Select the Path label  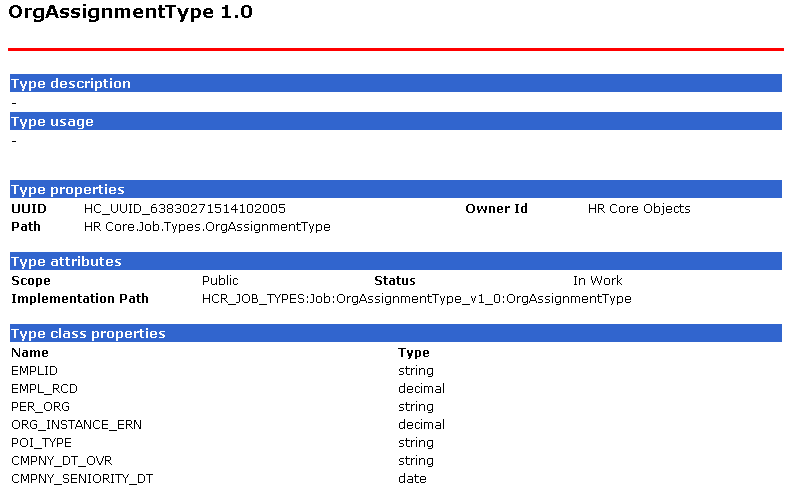pos(26,227)
